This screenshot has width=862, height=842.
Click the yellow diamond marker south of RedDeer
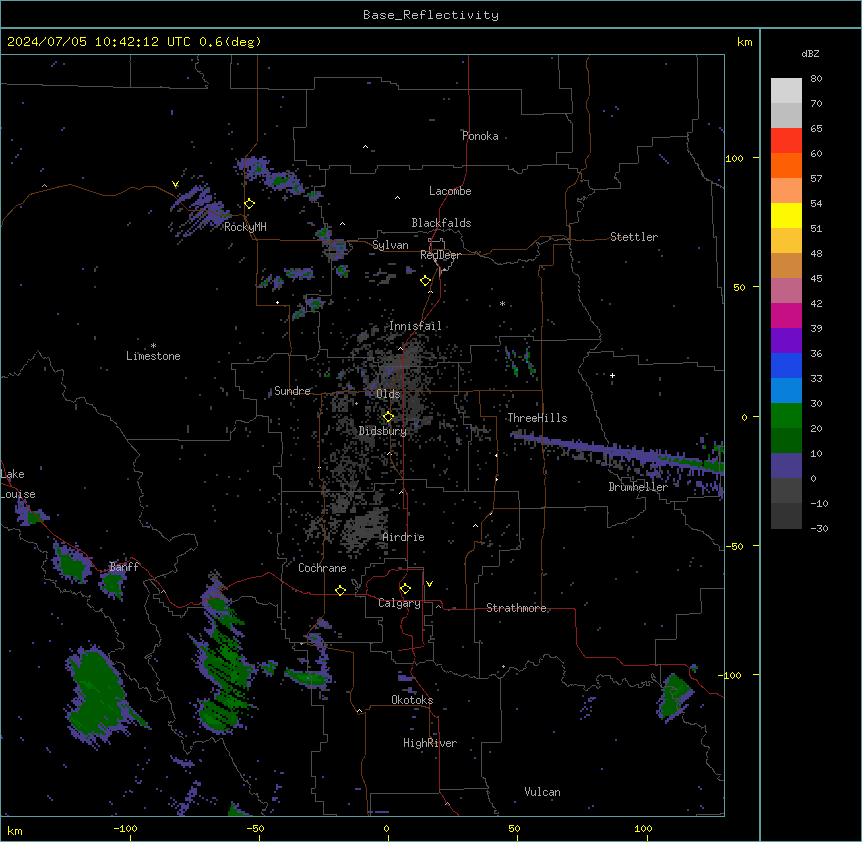[426, 281]
